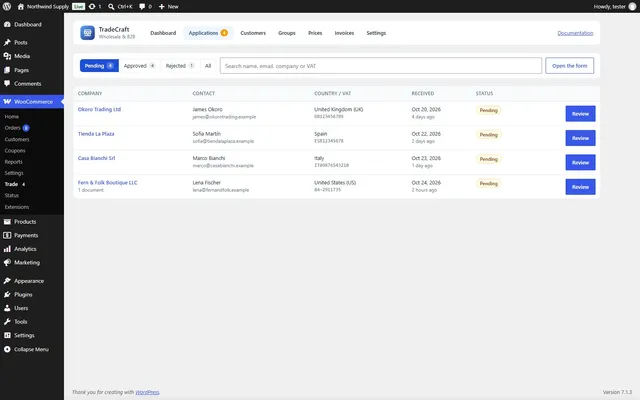Viewport: 640px width, 400px height.
Task: Open WooCommerce Home submenu
Action: [x=12, y=117]
